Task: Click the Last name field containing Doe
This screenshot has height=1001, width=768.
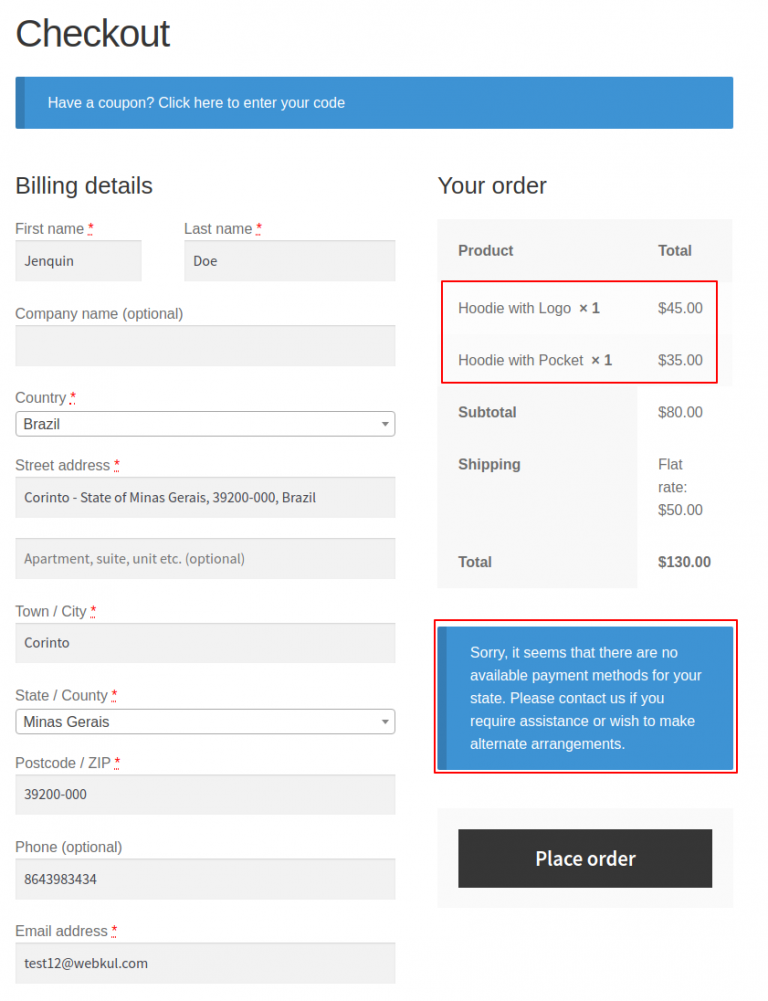Action: (x=289, y=261)
